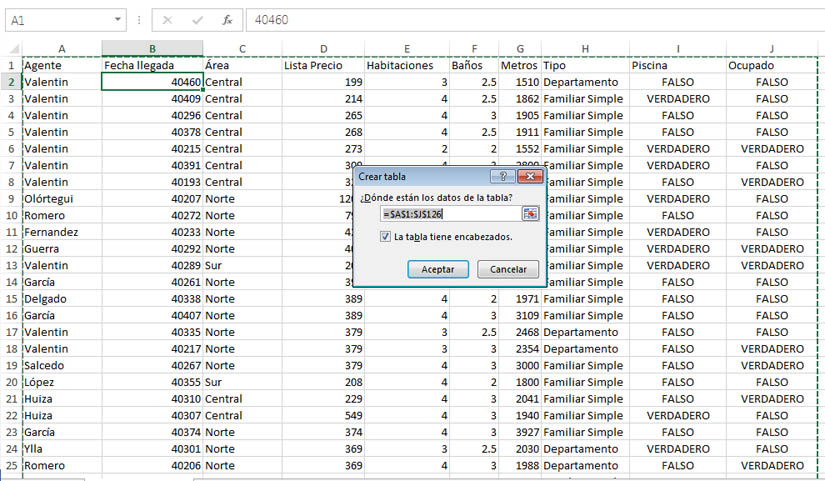
Task: Click the Name Box showing A1
Action: [x=55, y=20]
